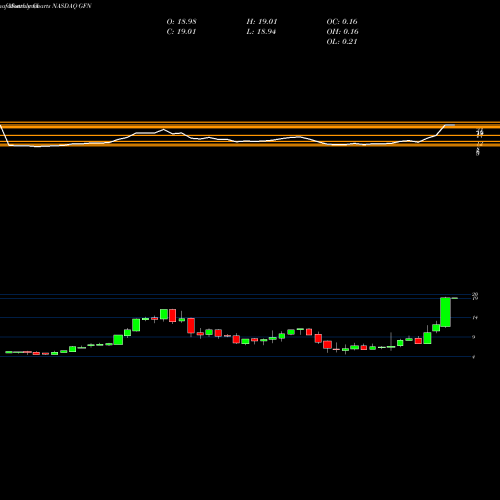Click the 'OC: 0.16' value
The image size is (500, 500).
pyautogui.click(x=342, y=22)
